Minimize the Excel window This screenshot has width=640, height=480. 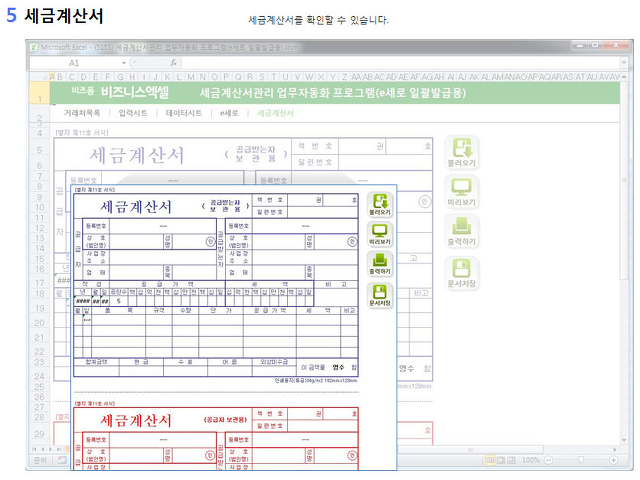pyautogui.click(x=580, y=45)
